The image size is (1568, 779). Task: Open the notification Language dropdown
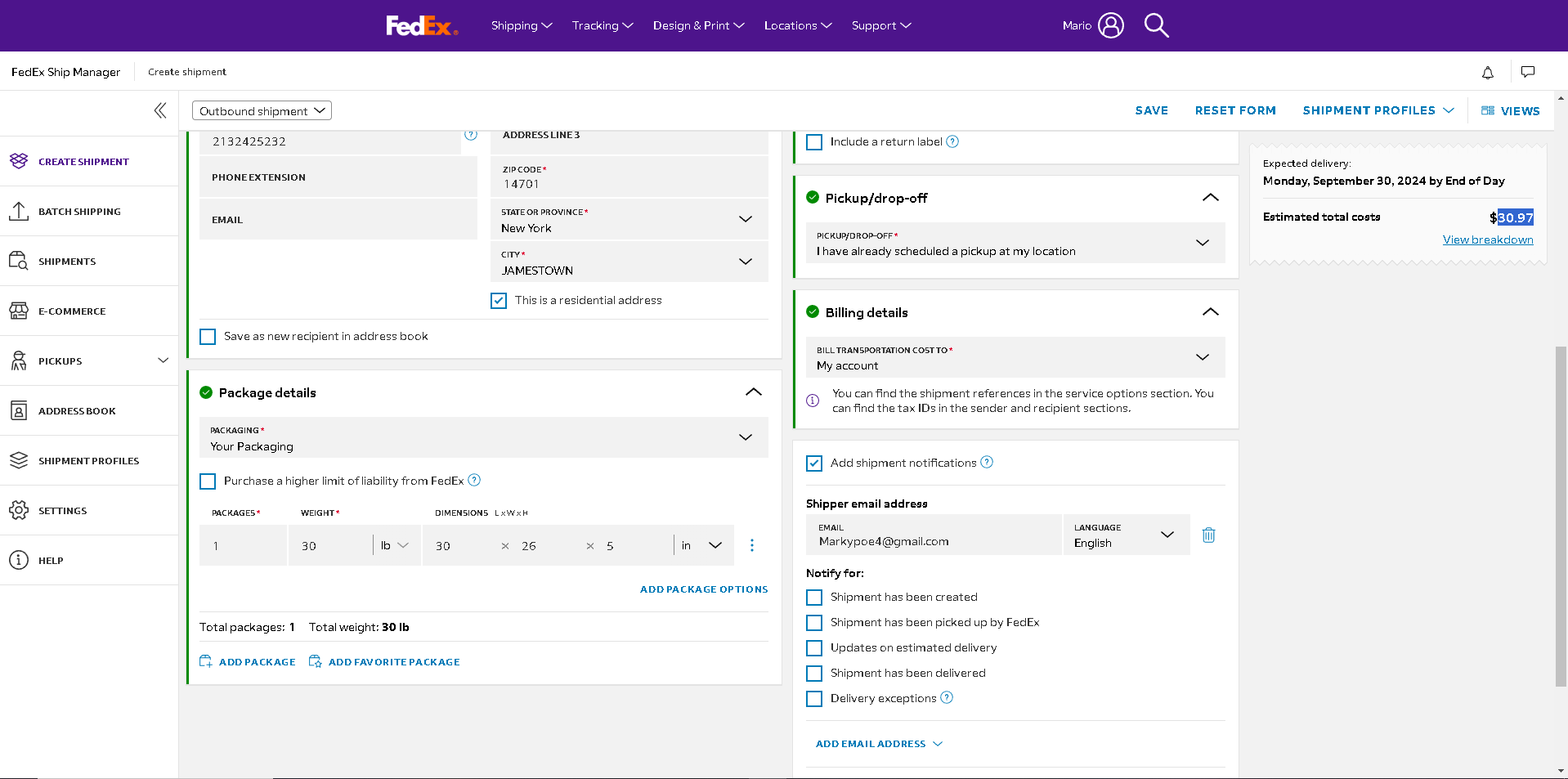(1127, 535)
